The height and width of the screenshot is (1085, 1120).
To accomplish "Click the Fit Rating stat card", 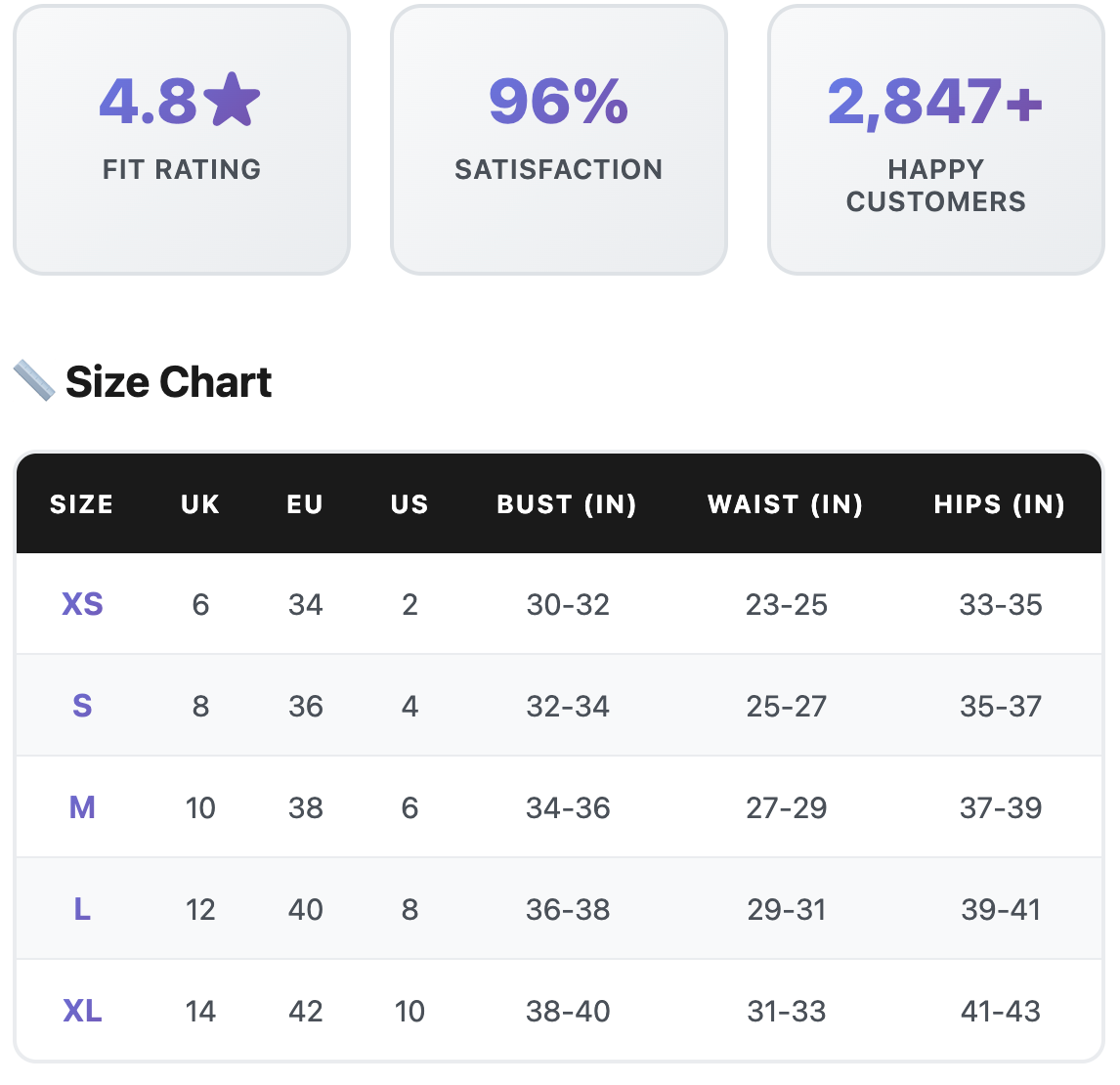I will click(x=182, y=140).
